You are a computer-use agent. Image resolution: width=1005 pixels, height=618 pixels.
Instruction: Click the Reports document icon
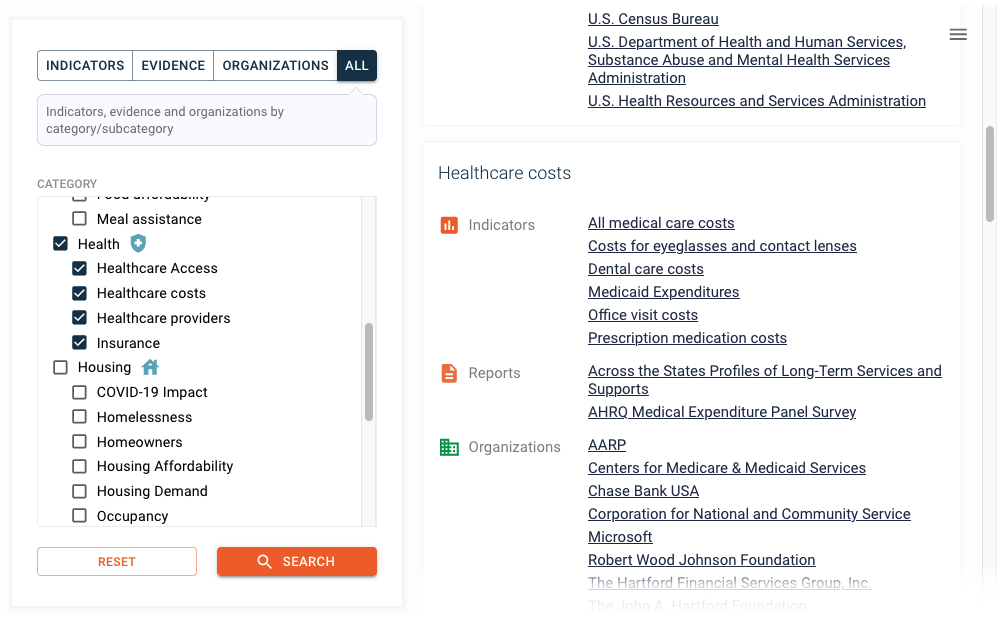pyautogui.click(x=449, y=373)
